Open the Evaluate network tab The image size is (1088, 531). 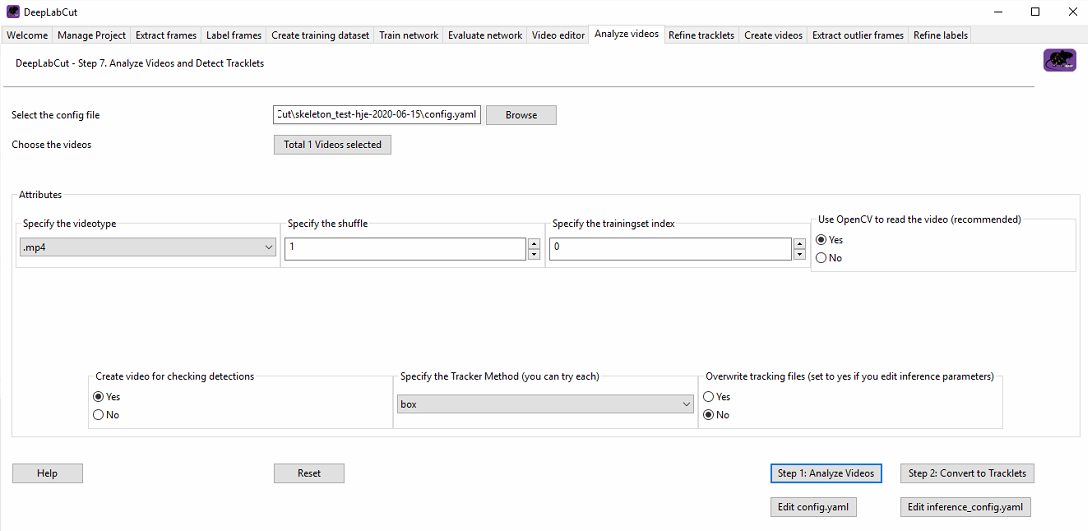(x=485, y=35)
